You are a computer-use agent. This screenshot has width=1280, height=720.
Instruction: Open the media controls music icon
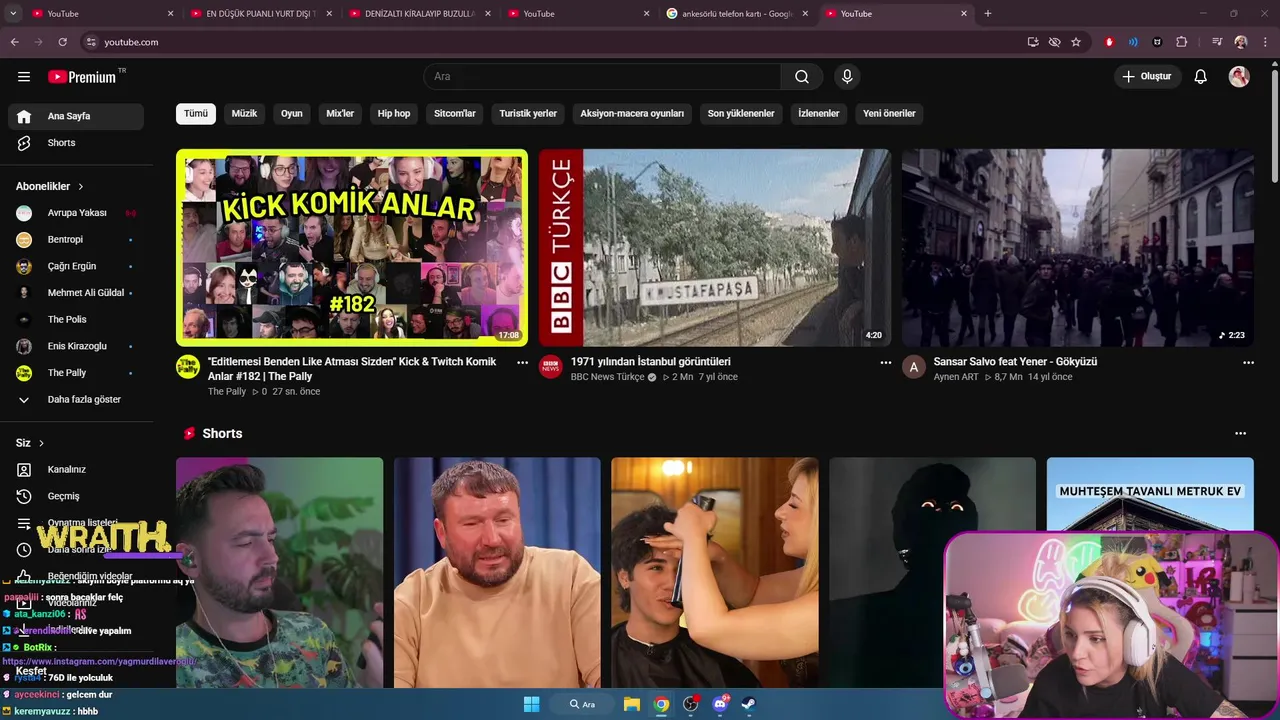1216,42
